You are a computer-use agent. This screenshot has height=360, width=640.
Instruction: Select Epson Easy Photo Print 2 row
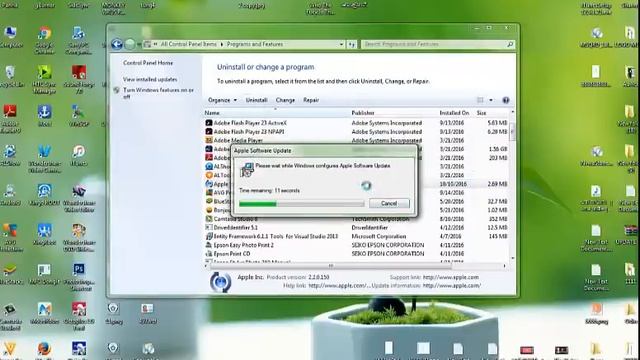[356, 245]
